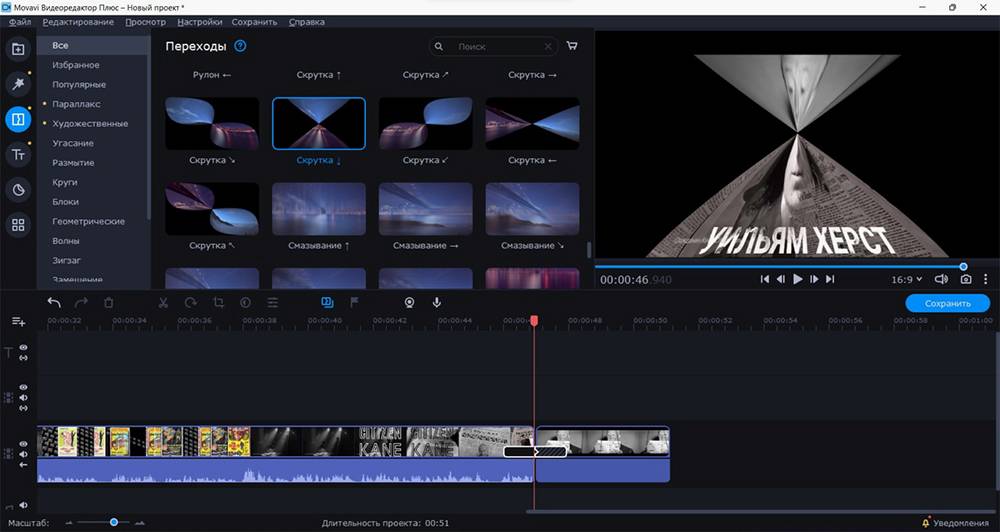Click the undo arrow on timeline toolbar
This screenshot has width=1000, height=532.
[54, 303]
